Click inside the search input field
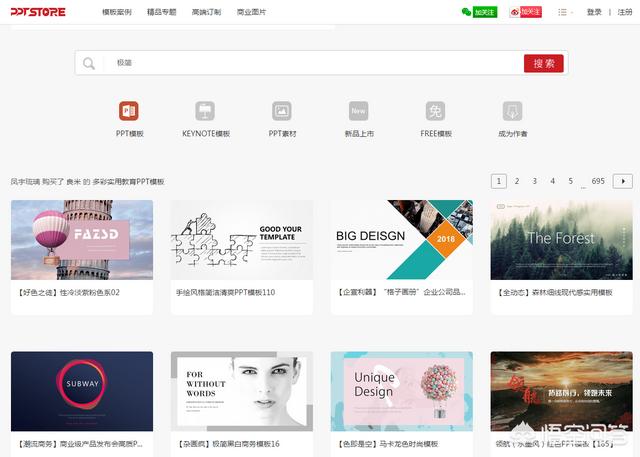640x457 pixels. [x=310, y=63]
